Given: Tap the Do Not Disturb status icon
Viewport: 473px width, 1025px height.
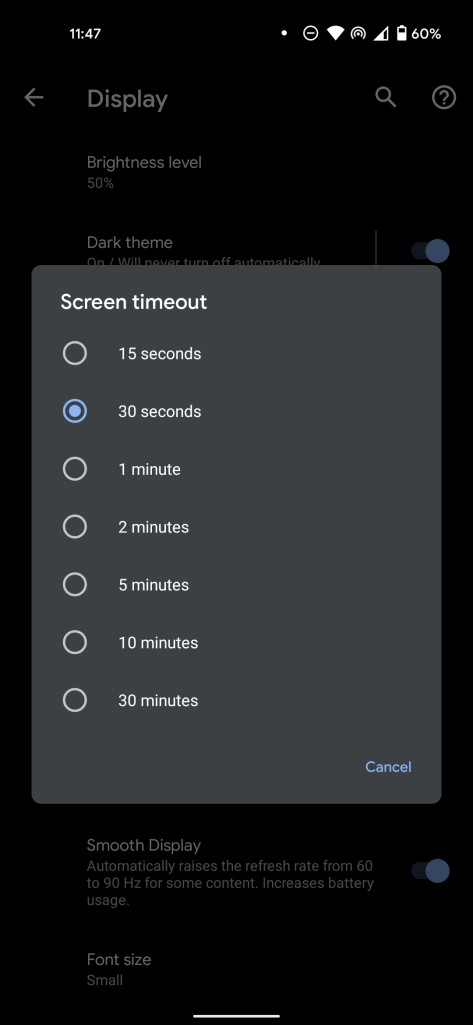Looking at the screenshot, I should tap(310, 33).
